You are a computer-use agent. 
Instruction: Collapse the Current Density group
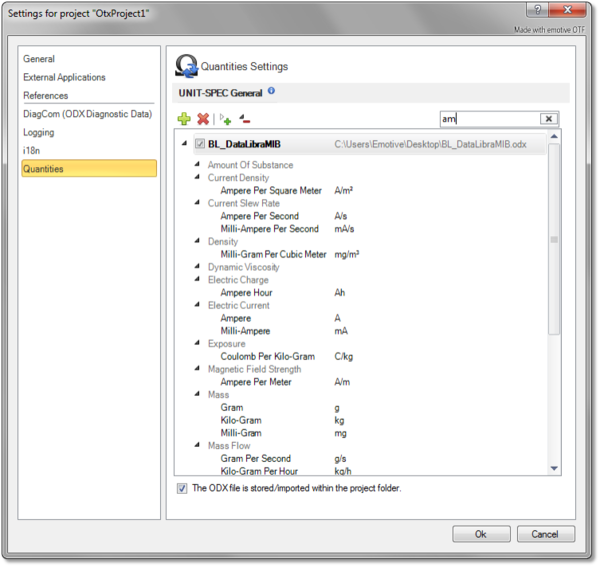click(x=197, y=178)
